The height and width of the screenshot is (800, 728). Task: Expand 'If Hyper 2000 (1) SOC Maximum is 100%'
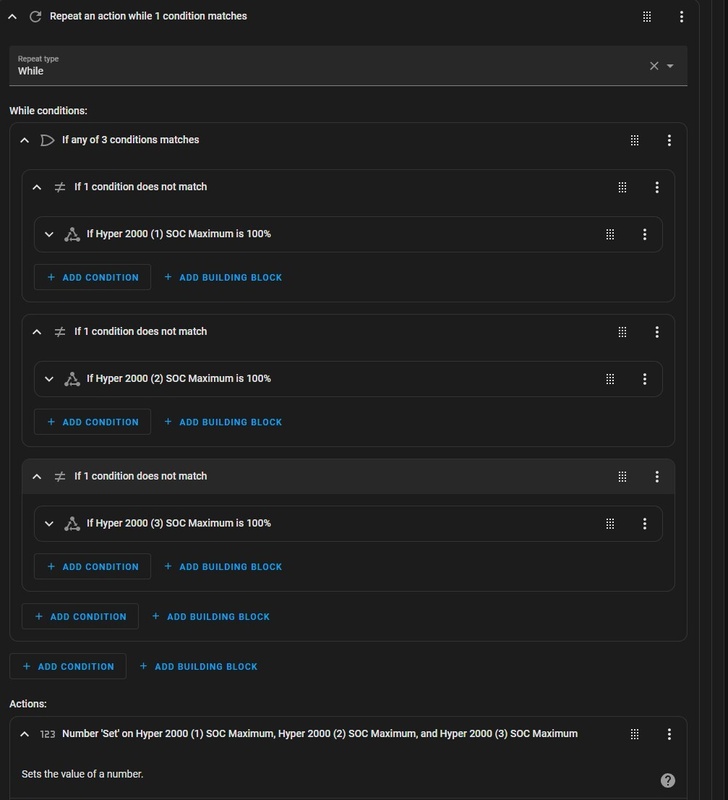(x=49, y=234)
